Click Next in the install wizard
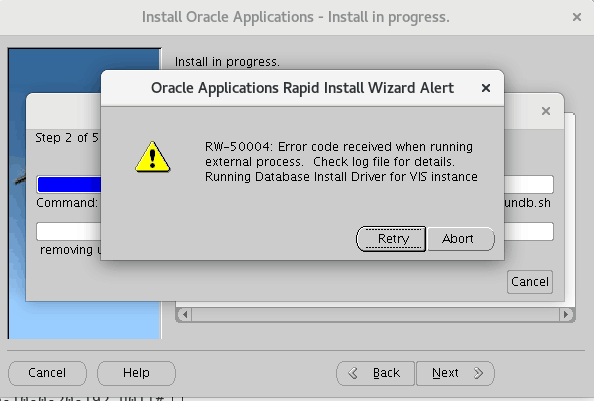The width and height of the screenshot is (594, 401). (x=455, y=373)
